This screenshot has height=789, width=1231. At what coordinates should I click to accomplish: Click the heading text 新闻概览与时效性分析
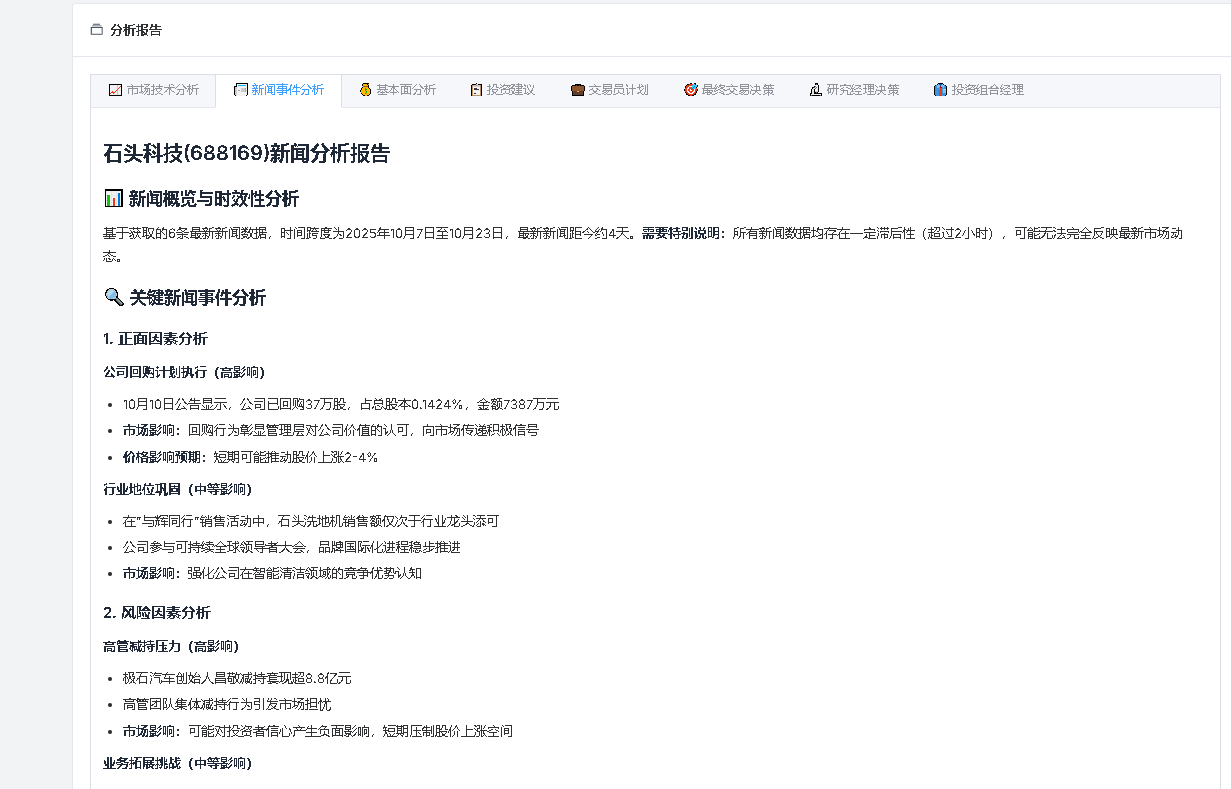point(214,198)
